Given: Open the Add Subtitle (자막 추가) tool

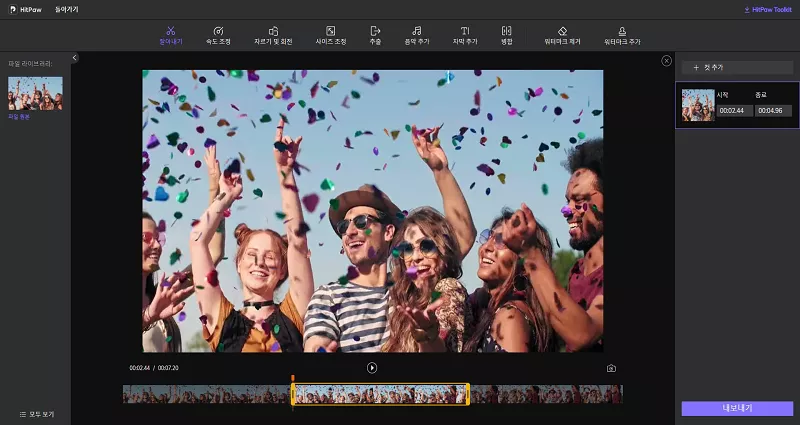Looking at the screenshot, I should coord(465,35).
